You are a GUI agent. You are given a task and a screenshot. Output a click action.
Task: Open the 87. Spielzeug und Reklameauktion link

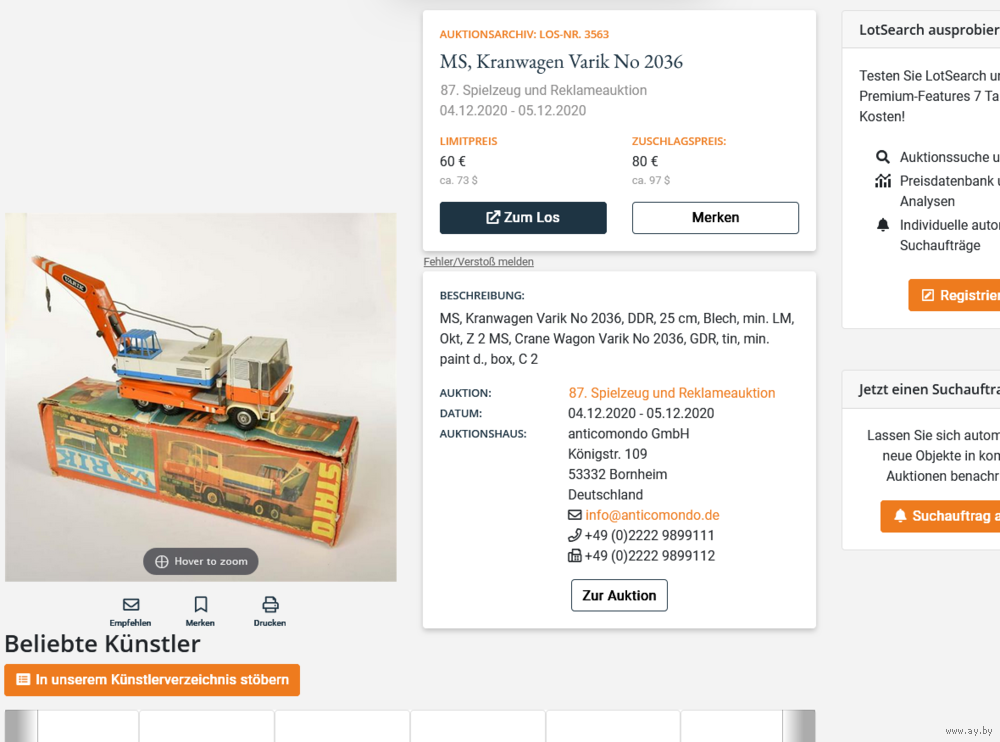pos(672,393)
